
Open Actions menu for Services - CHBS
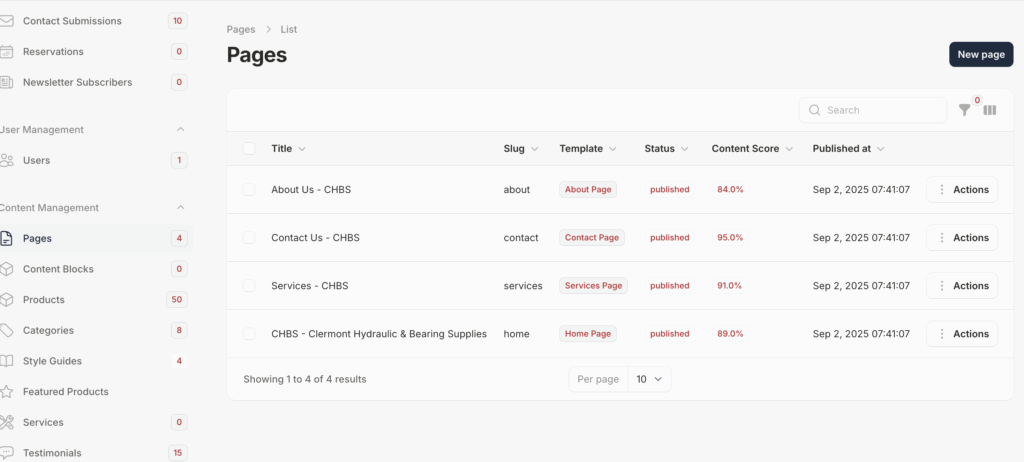point(962,286)
